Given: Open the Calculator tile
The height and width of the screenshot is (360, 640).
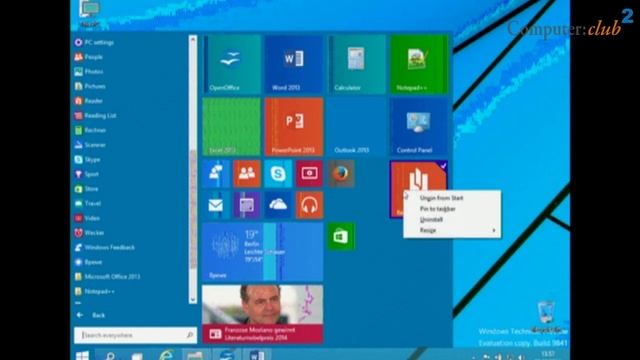Looking at the screenshot, I should pos(356,64).
